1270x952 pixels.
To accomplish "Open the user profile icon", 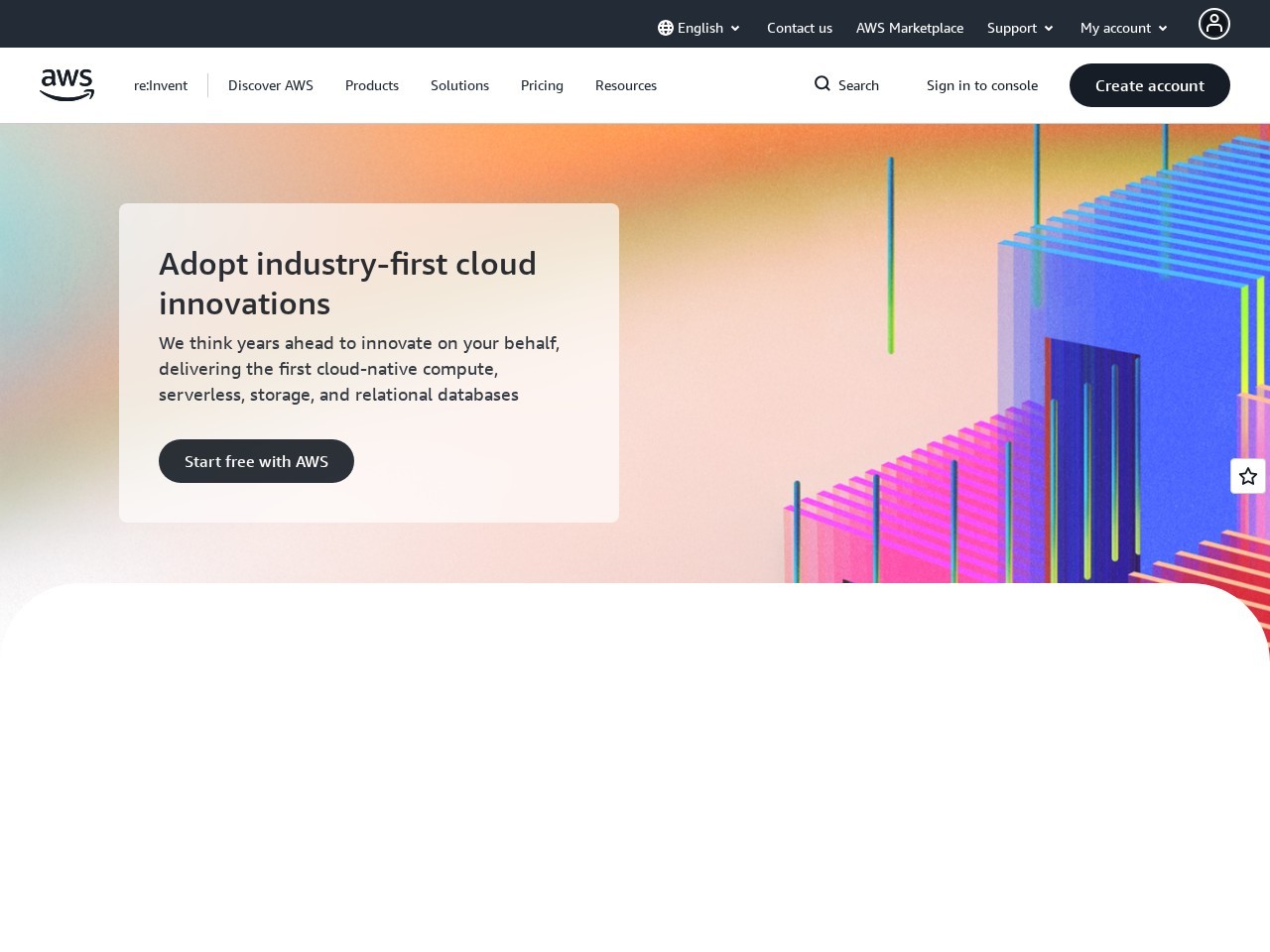I will (1213, 24).
